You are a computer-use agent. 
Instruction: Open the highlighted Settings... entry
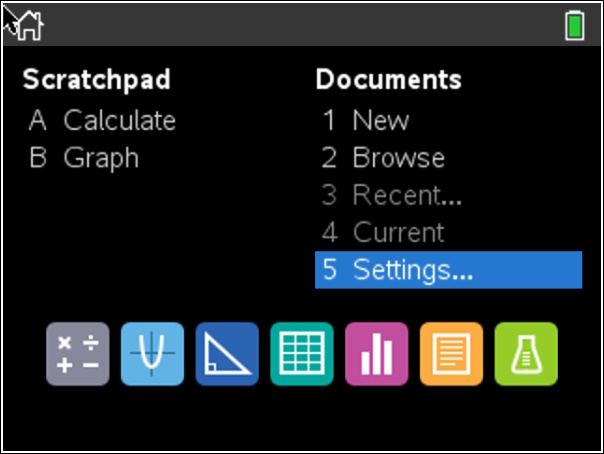tap(448, 270)
